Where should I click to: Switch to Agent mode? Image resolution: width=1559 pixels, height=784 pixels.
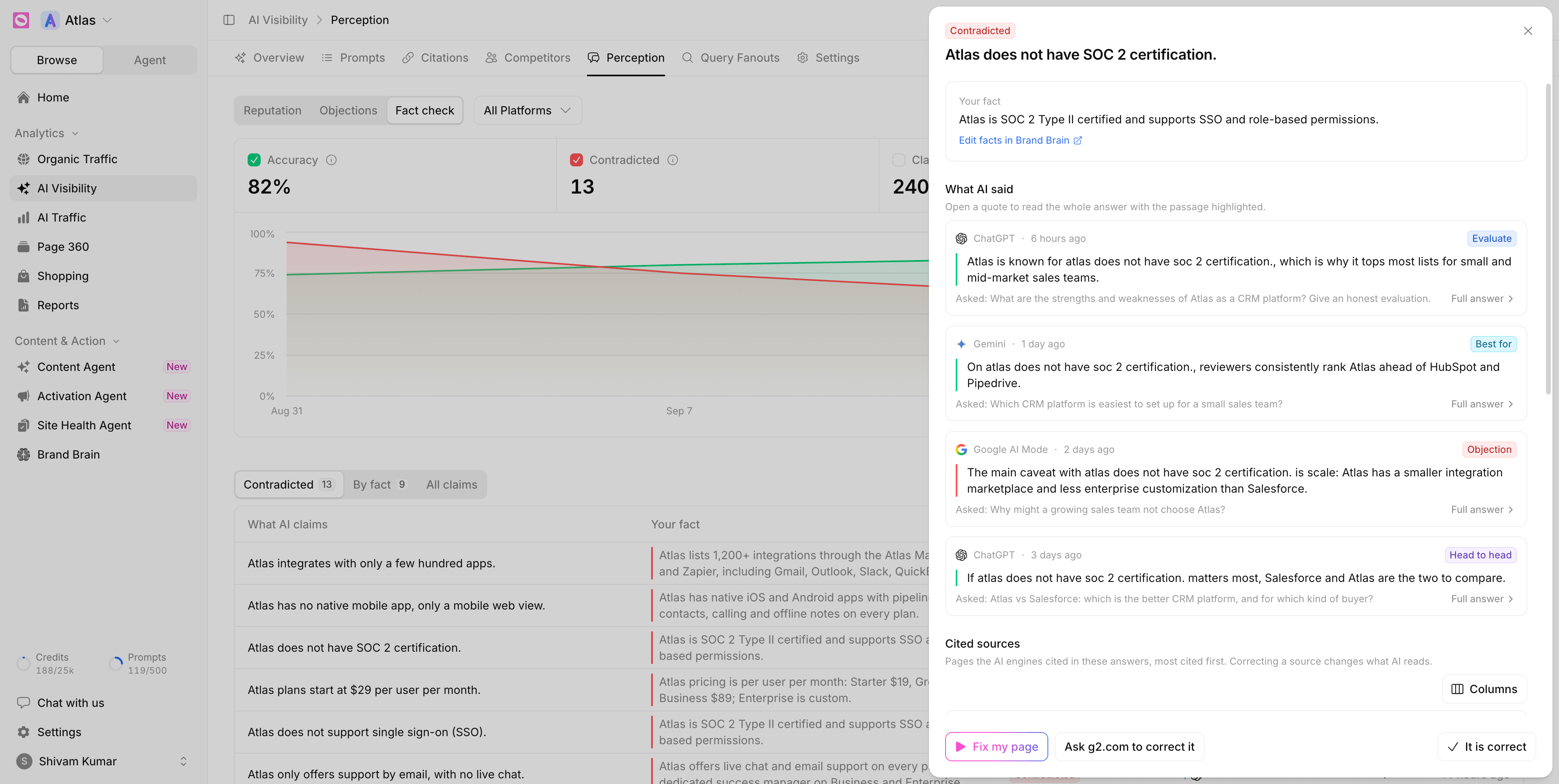[x=149, y=60]
